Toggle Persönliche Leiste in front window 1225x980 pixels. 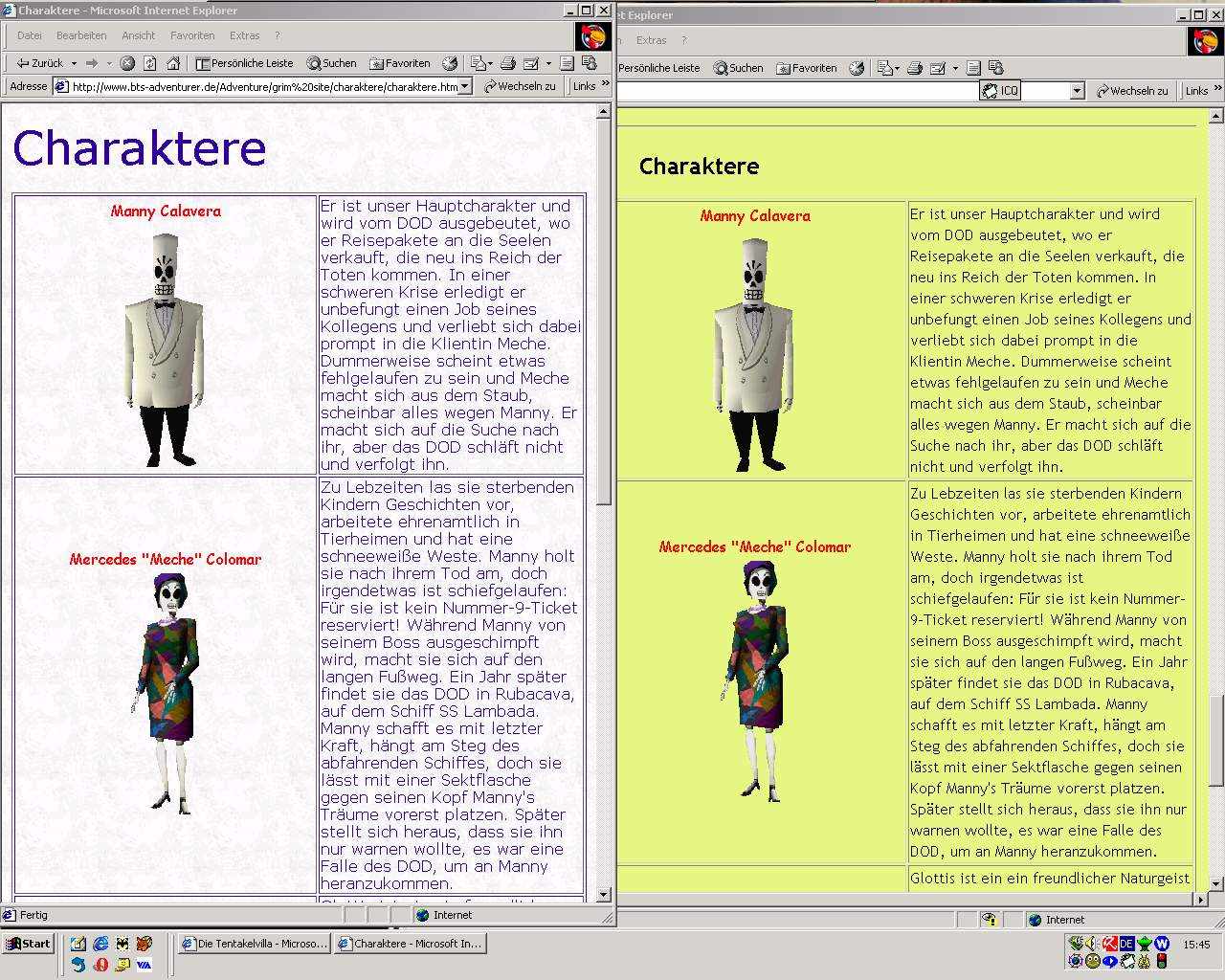tap(244, 63)
